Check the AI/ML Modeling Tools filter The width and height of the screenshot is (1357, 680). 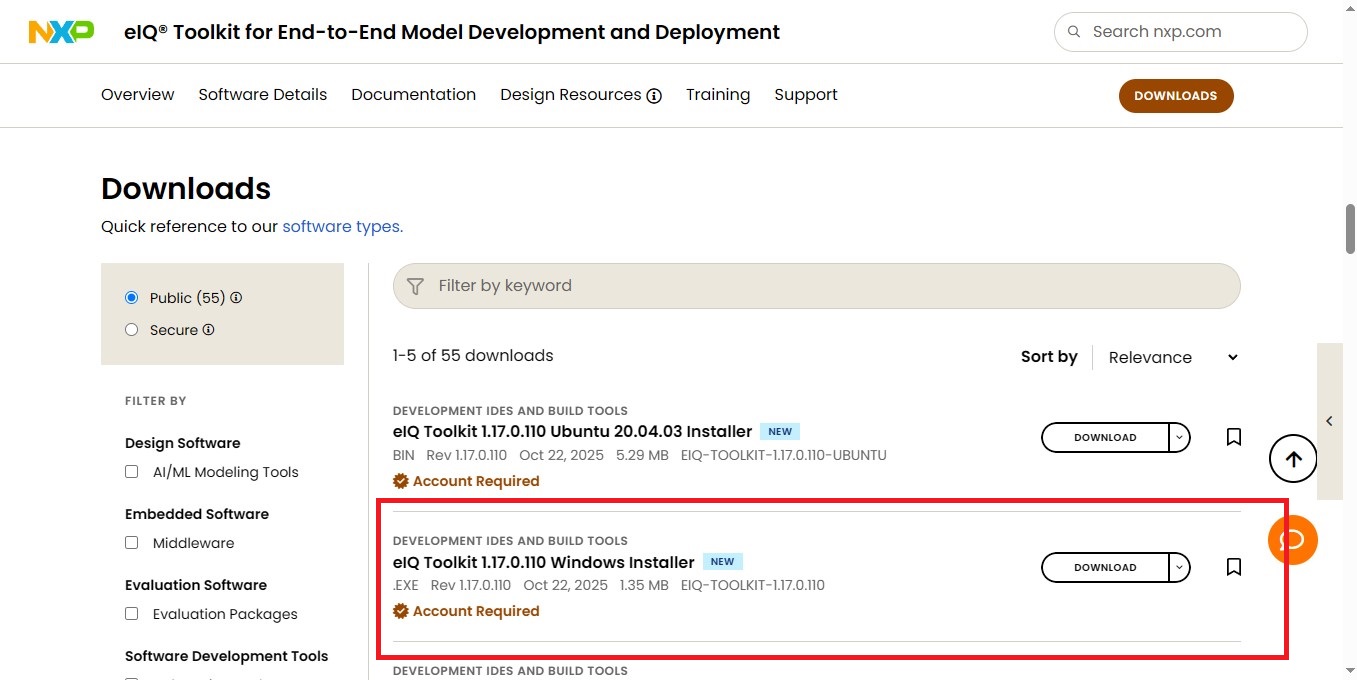(131, 472)
